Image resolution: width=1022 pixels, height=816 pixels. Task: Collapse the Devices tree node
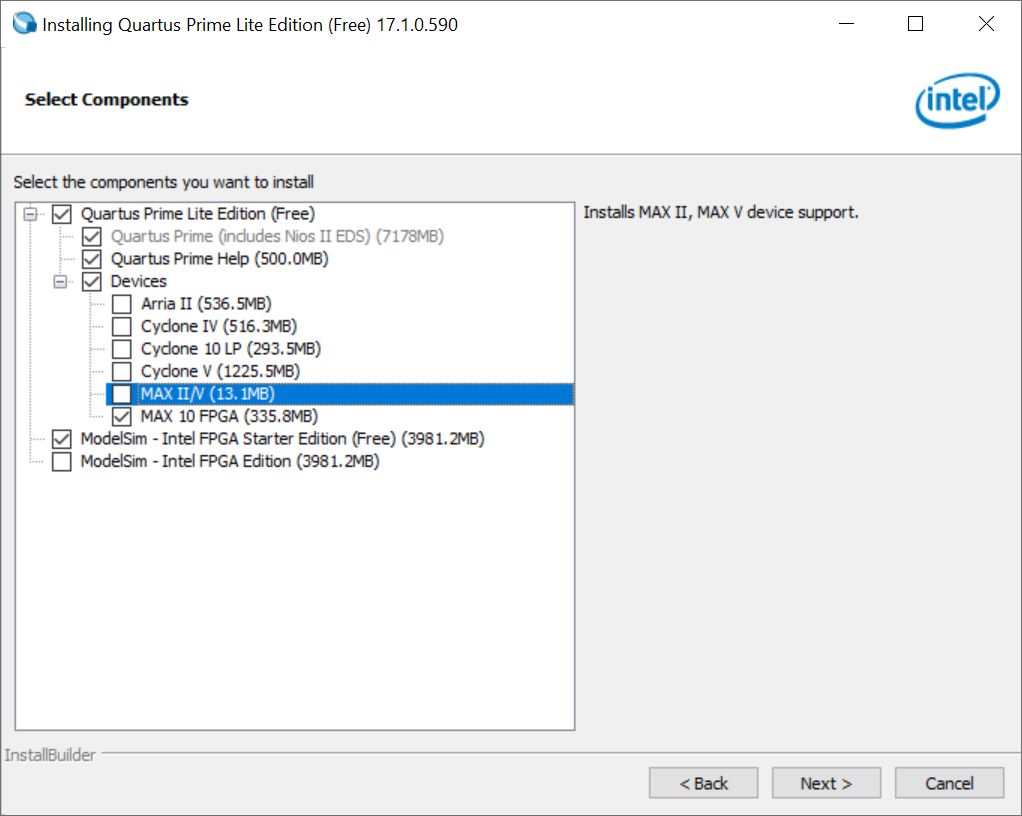coord(62,282)
